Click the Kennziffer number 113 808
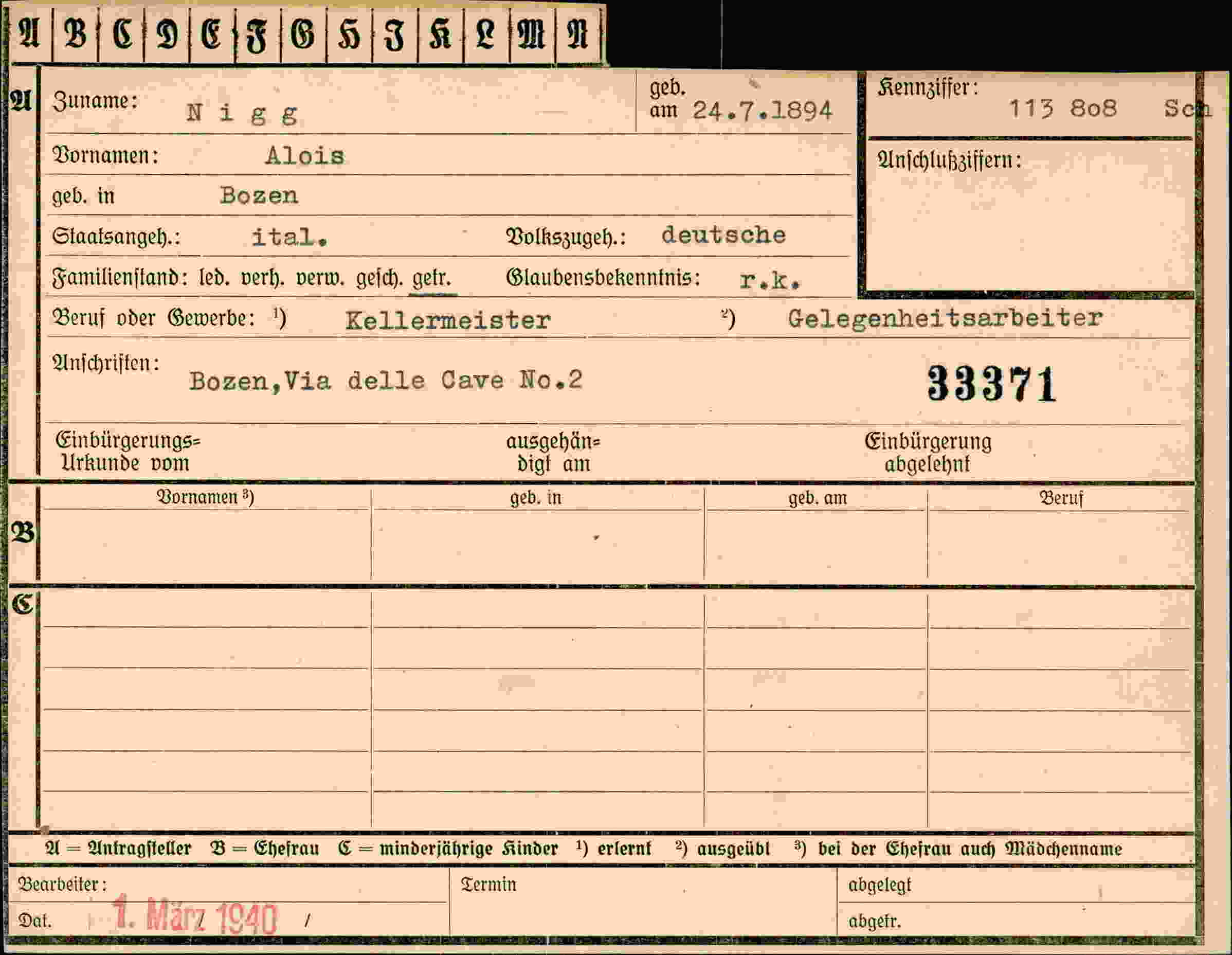Screen dimensions: 1232x955 (x=1063, y=109)
